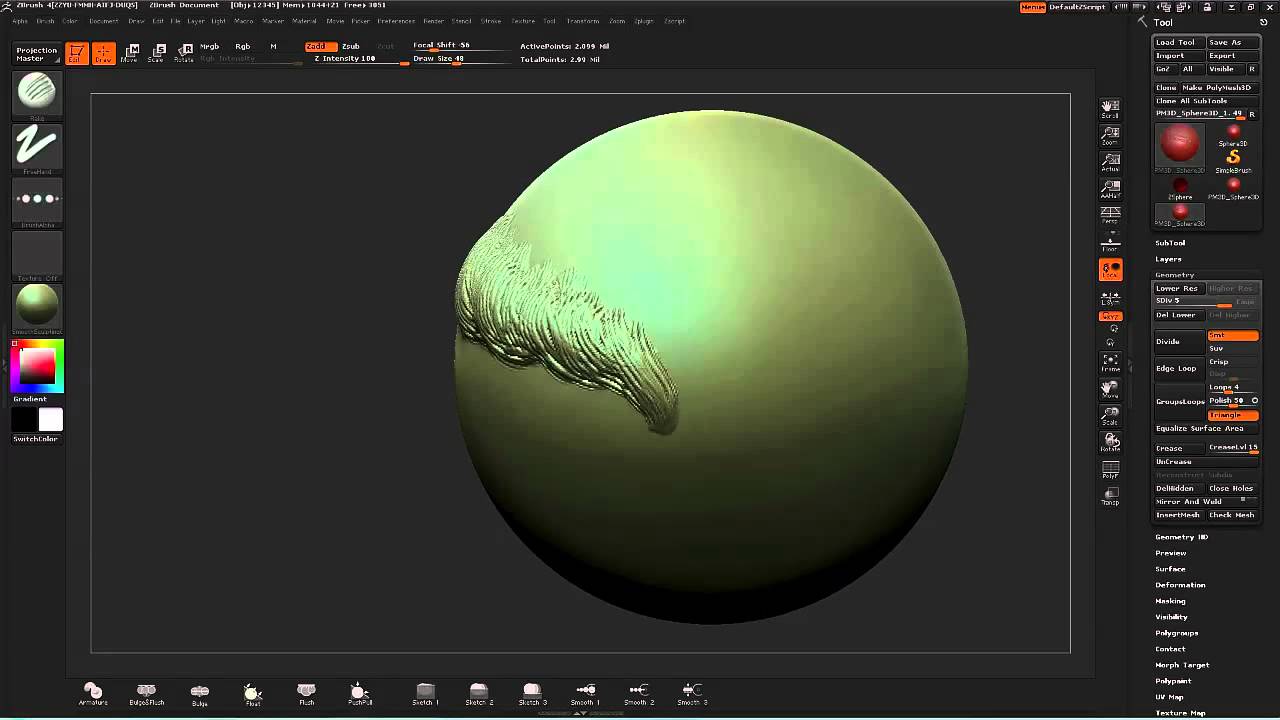Toggle the PolyF wireframe display
Viewport: 1280px width, 720px height.
pyautogui.click(x=1110, y=470)
